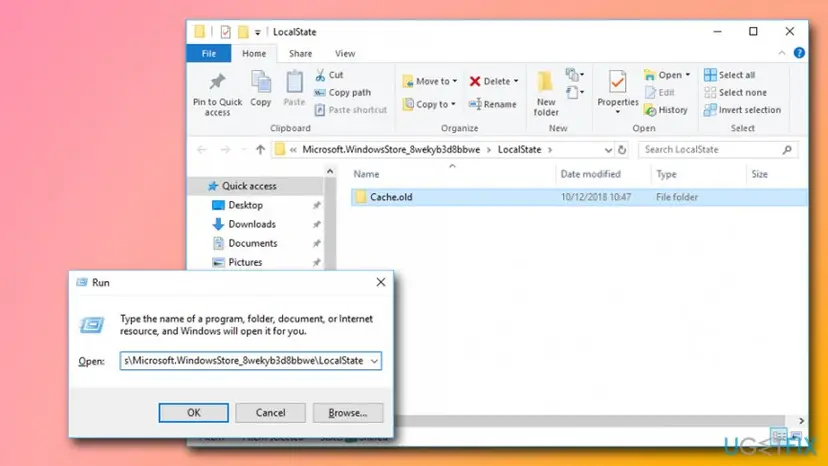The height and width of the screenshot is (466, 828).
Task: Click title bar Properties quick icon
Action: pyautogui.click(x=225, y=32)
